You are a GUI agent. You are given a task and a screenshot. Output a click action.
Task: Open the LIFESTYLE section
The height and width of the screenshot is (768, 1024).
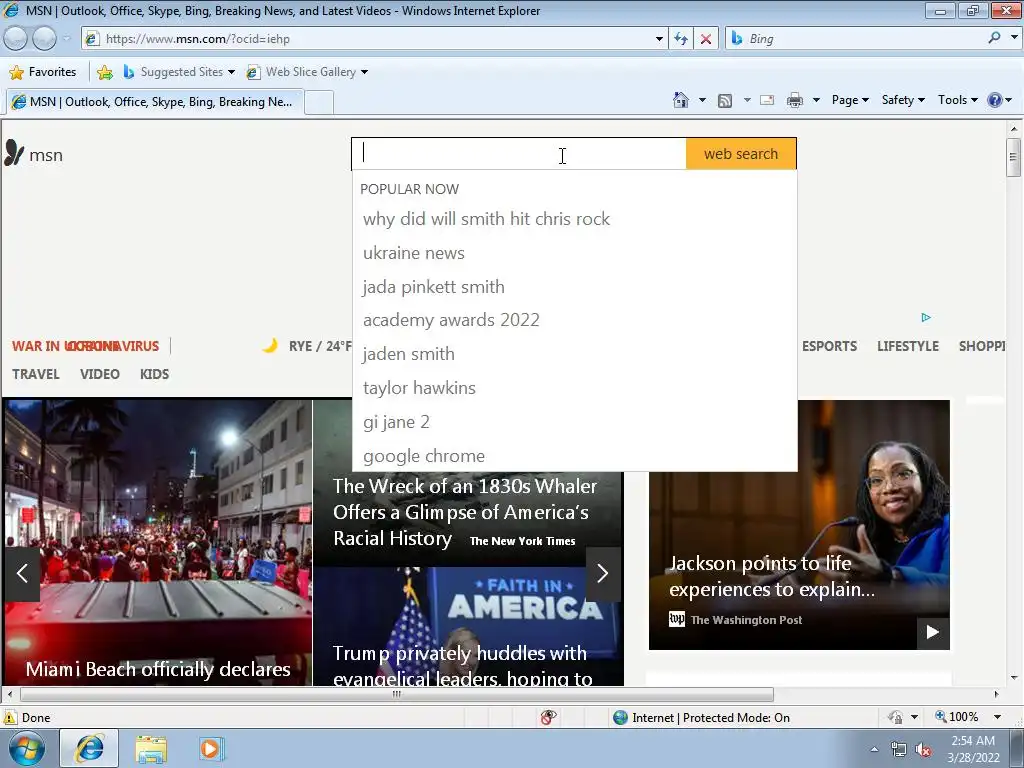908,346
